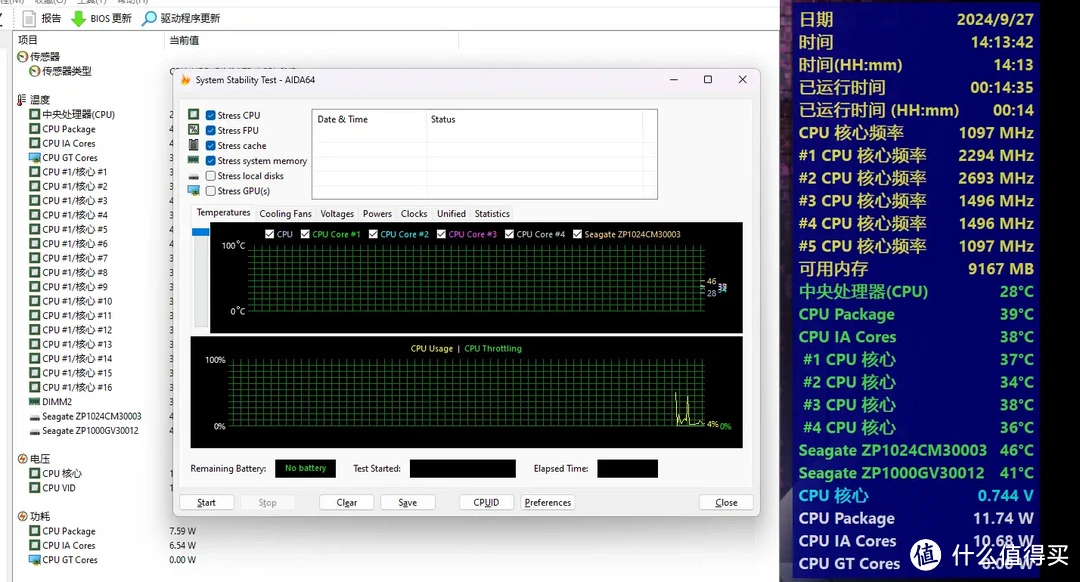Toggle the Stress cache checkbox
Viewport: 1080px width, 582px height.
click(x=211, y=145)
